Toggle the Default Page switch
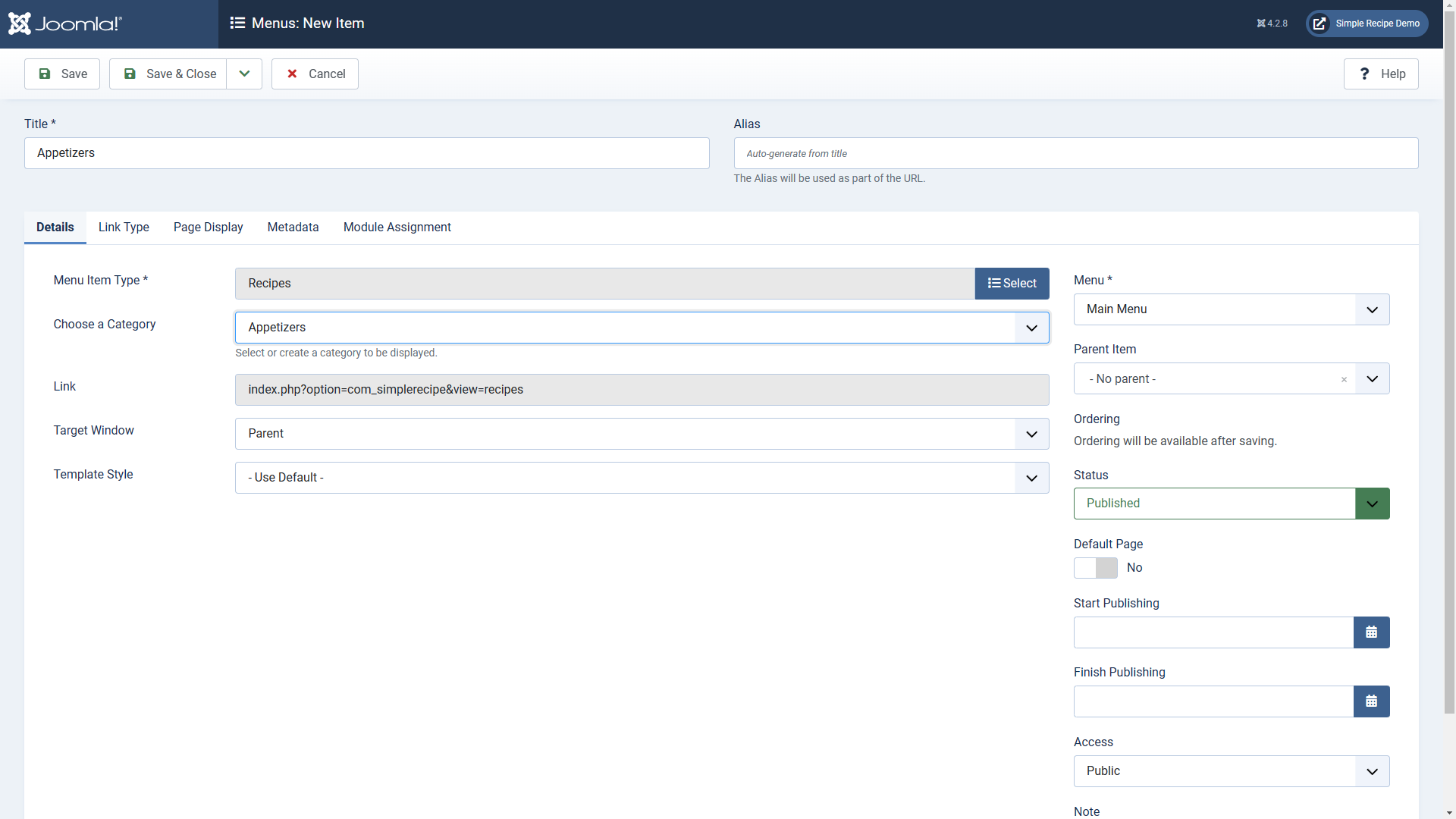This screenshot has width=1456, height=819. (1096, 568)
